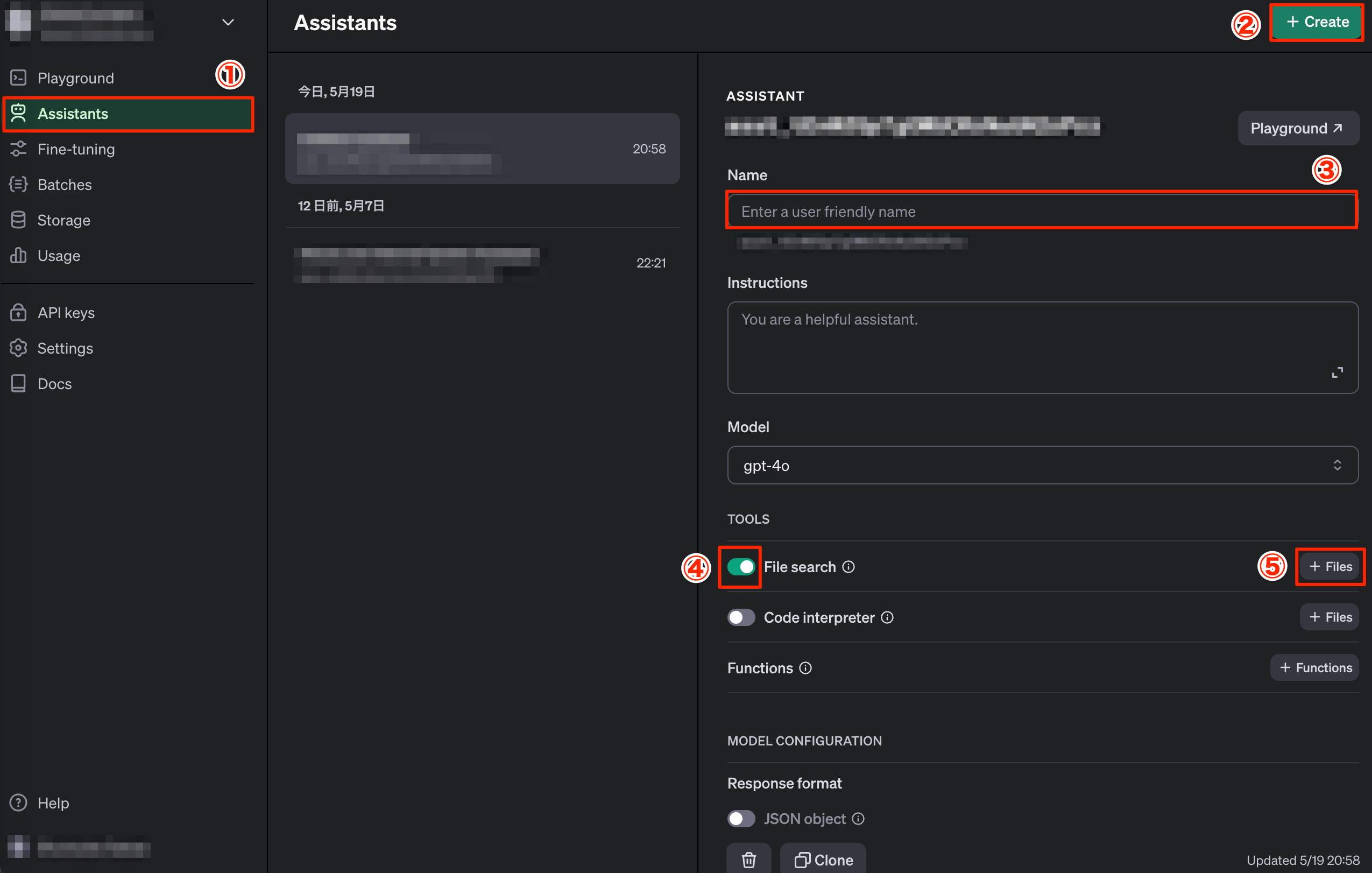
Task: Turn on JSON object response format
Action: tap(741, 819)
